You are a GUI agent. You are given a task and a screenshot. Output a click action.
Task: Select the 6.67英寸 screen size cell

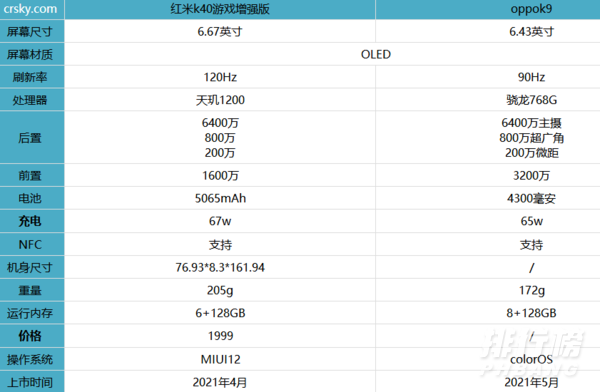[x=220, y=31]
